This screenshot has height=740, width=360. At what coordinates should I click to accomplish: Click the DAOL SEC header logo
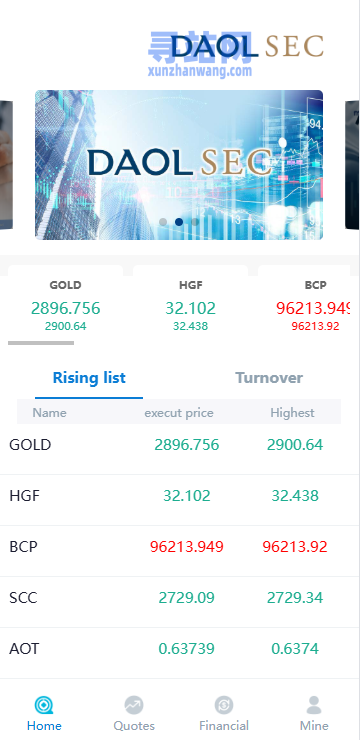[246, 46]
